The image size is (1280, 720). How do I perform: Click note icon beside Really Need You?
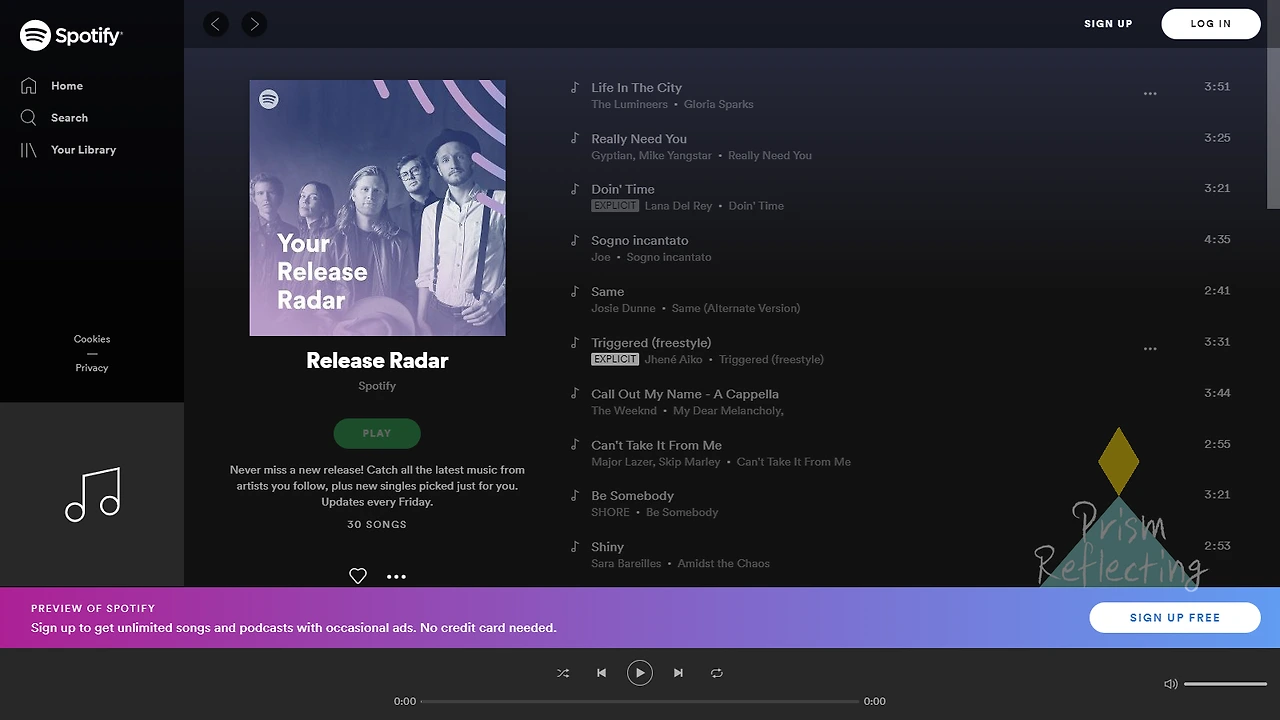pos(574,139)
